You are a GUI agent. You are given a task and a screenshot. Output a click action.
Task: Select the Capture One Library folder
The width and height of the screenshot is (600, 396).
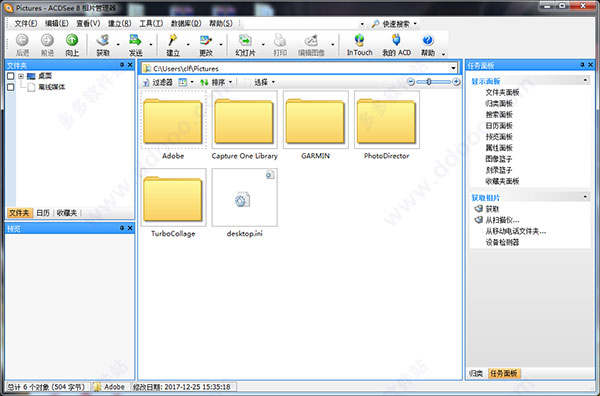(x=244, y=120)
